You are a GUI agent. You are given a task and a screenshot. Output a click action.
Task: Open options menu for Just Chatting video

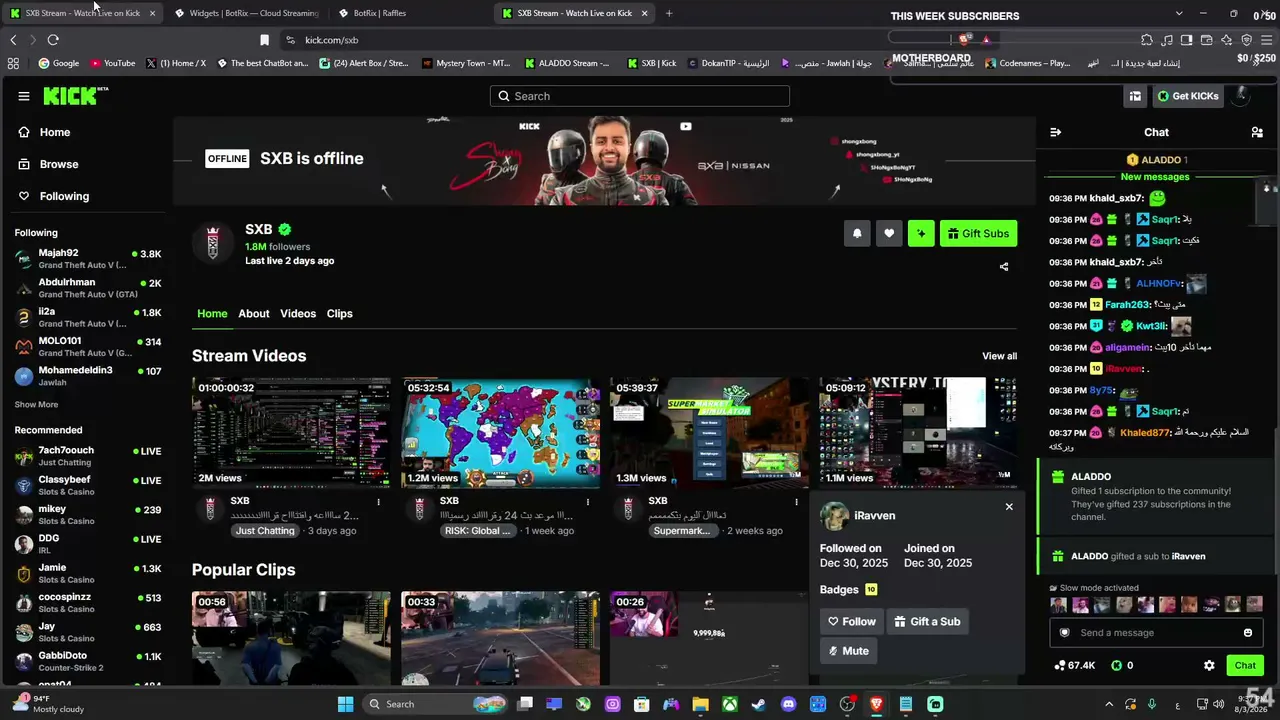[378, 502]
